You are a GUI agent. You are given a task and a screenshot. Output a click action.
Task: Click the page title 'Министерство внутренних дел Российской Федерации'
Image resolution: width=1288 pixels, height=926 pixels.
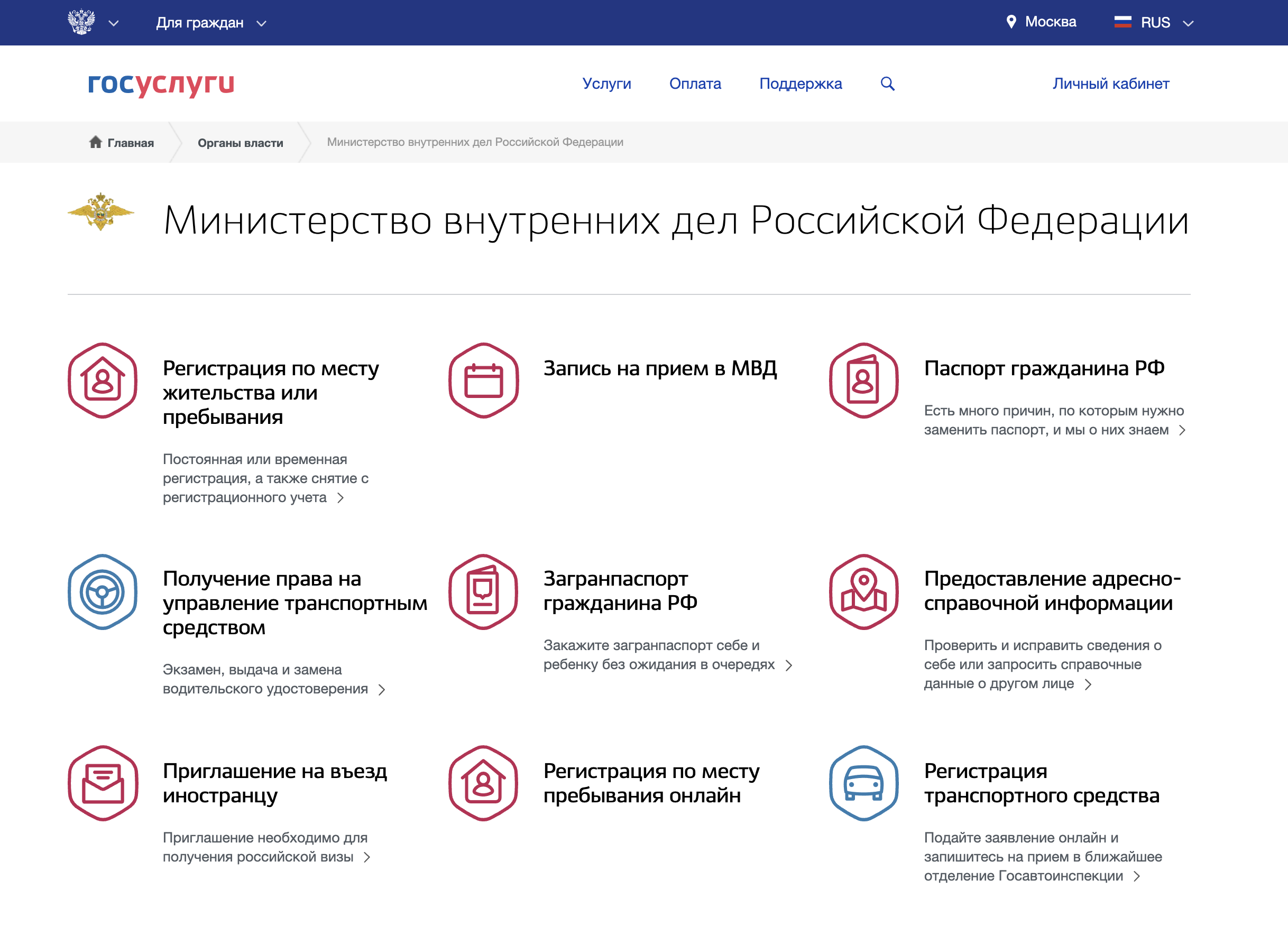click(x=676, y=221)
